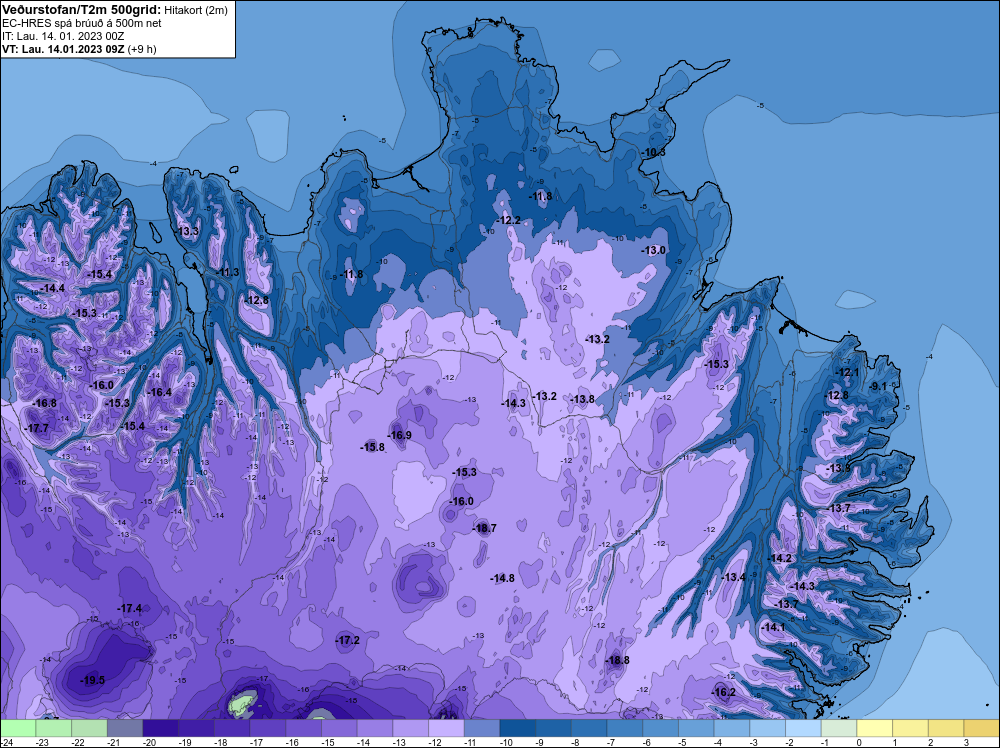This screenshot has width=1000, height=748.
Task: Select the legend swatch labeled -17
Action: point(268,728)
